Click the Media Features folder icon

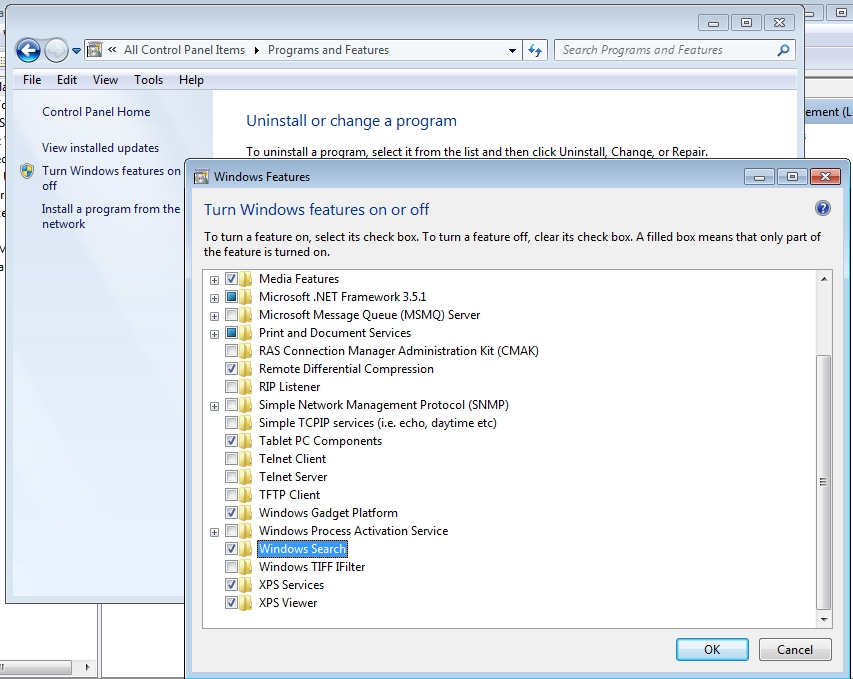click(x=246, y=279)
